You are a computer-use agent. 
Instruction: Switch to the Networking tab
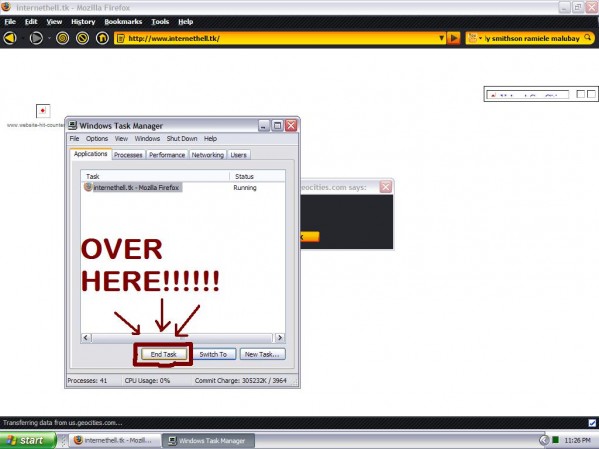click(207, 155)
